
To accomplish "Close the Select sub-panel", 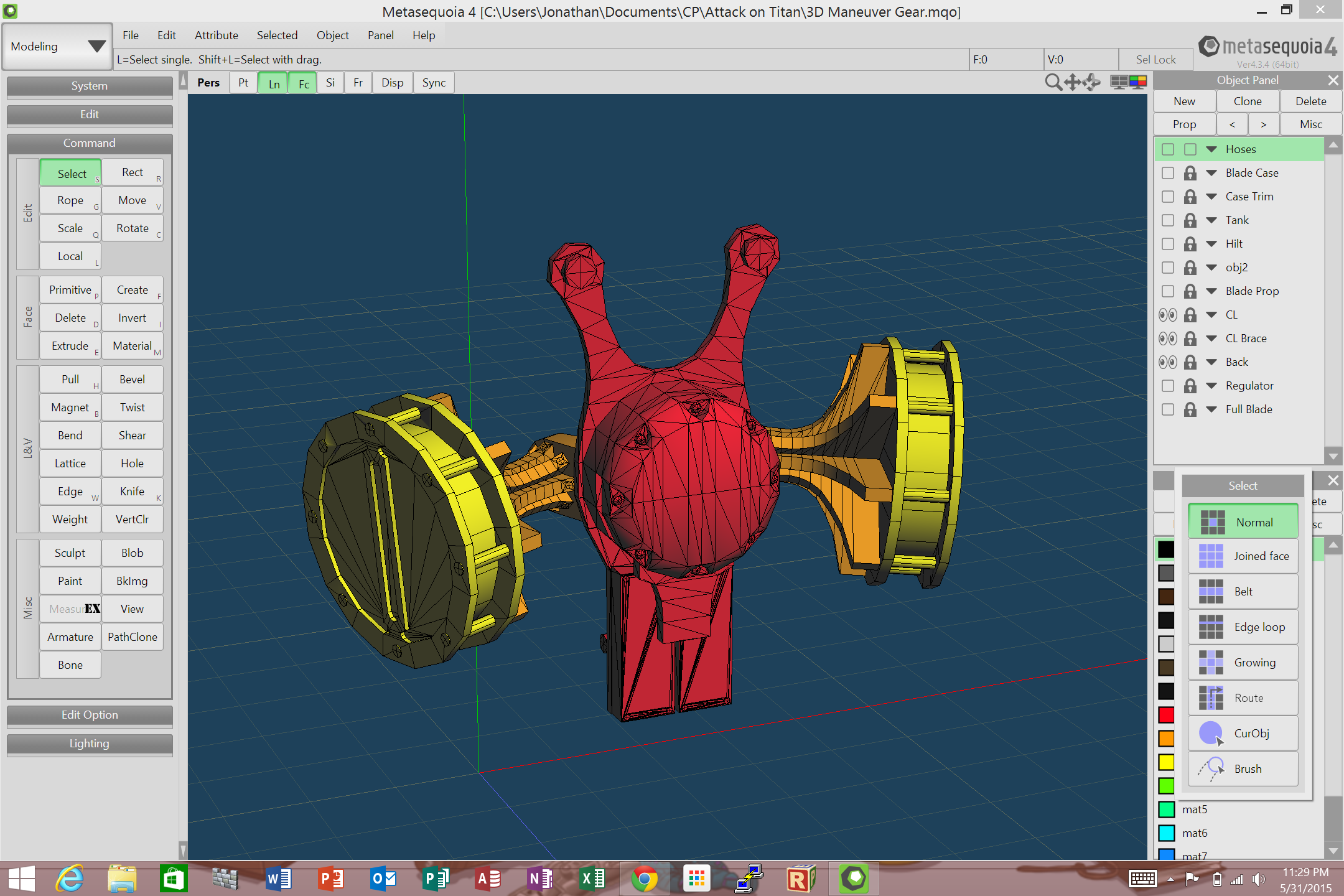I will 1333,480.
